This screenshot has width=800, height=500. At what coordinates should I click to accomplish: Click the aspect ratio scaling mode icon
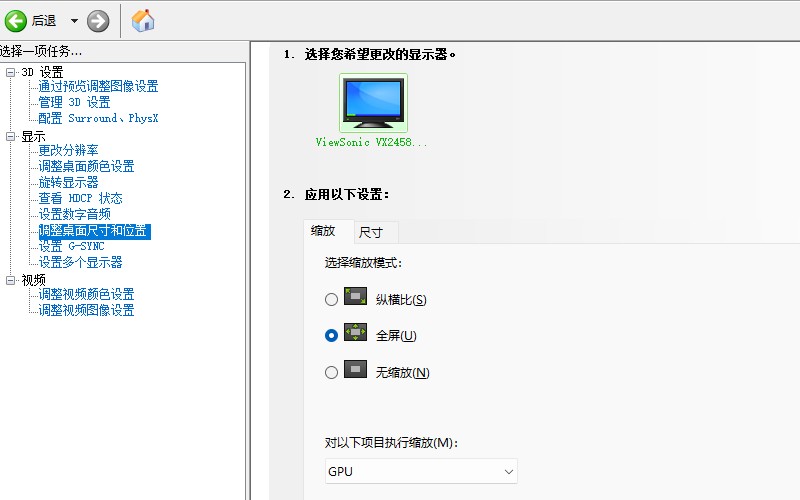point(356,296)
